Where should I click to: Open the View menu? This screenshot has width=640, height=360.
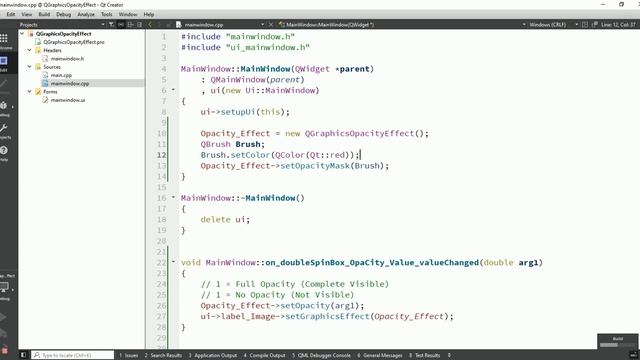[x=27, y=14]
